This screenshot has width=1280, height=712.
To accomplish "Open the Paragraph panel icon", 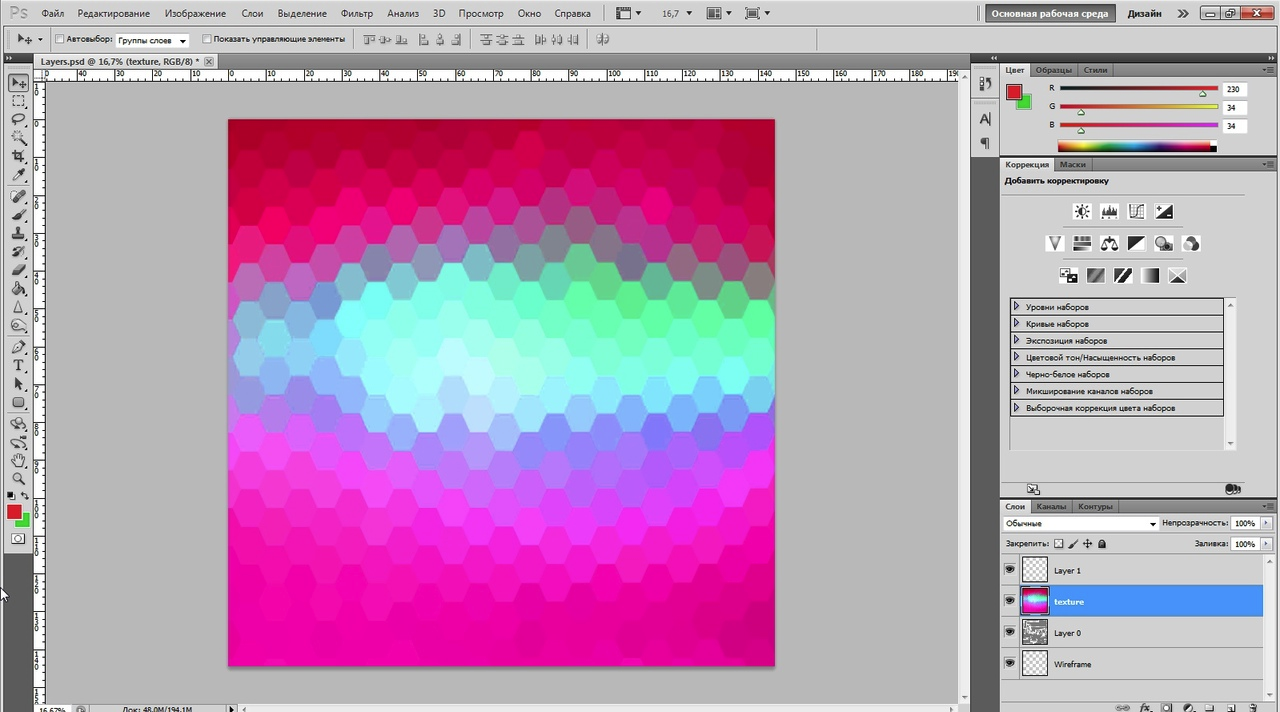I will pyautogui.click(x=985, y=143).
